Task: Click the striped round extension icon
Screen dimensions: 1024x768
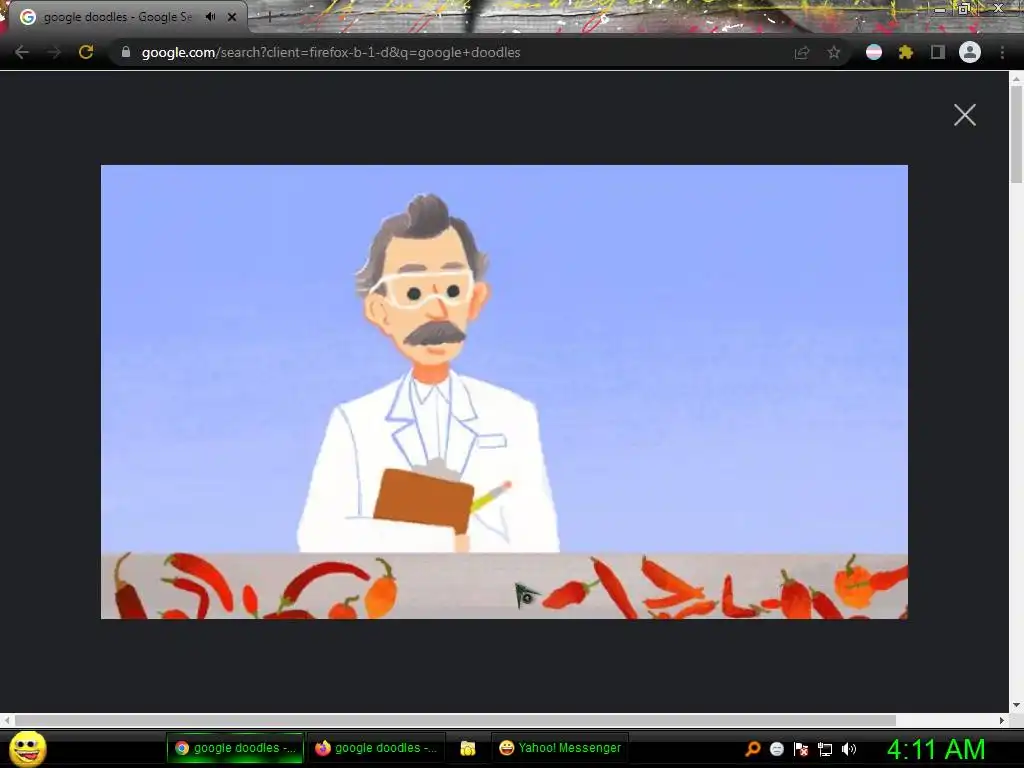Action: pyautogui.click(x=874, y=52)
